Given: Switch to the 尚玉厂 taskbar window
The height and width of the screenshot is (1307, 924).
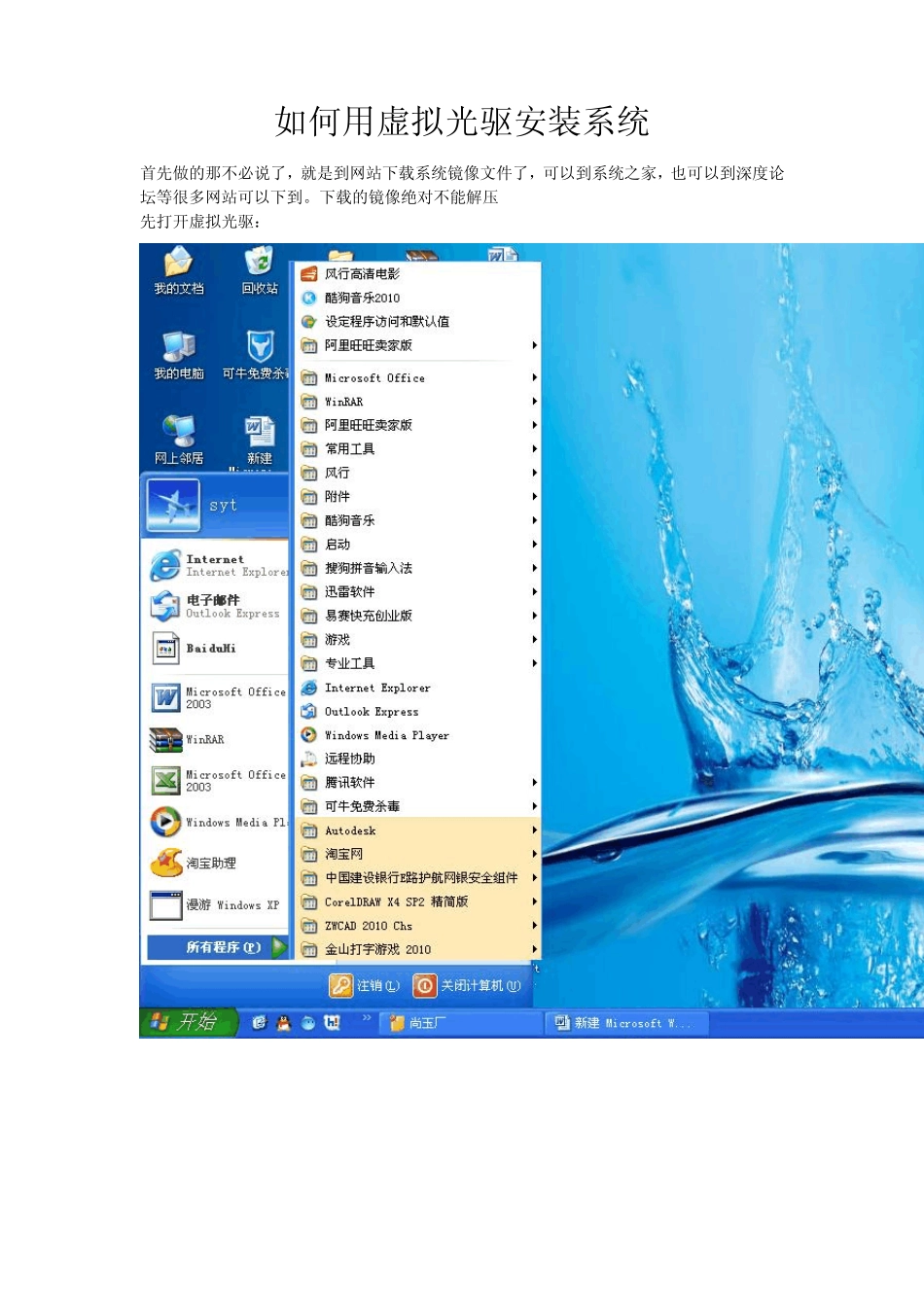Looking at the screenshot, I should 462,1023.
